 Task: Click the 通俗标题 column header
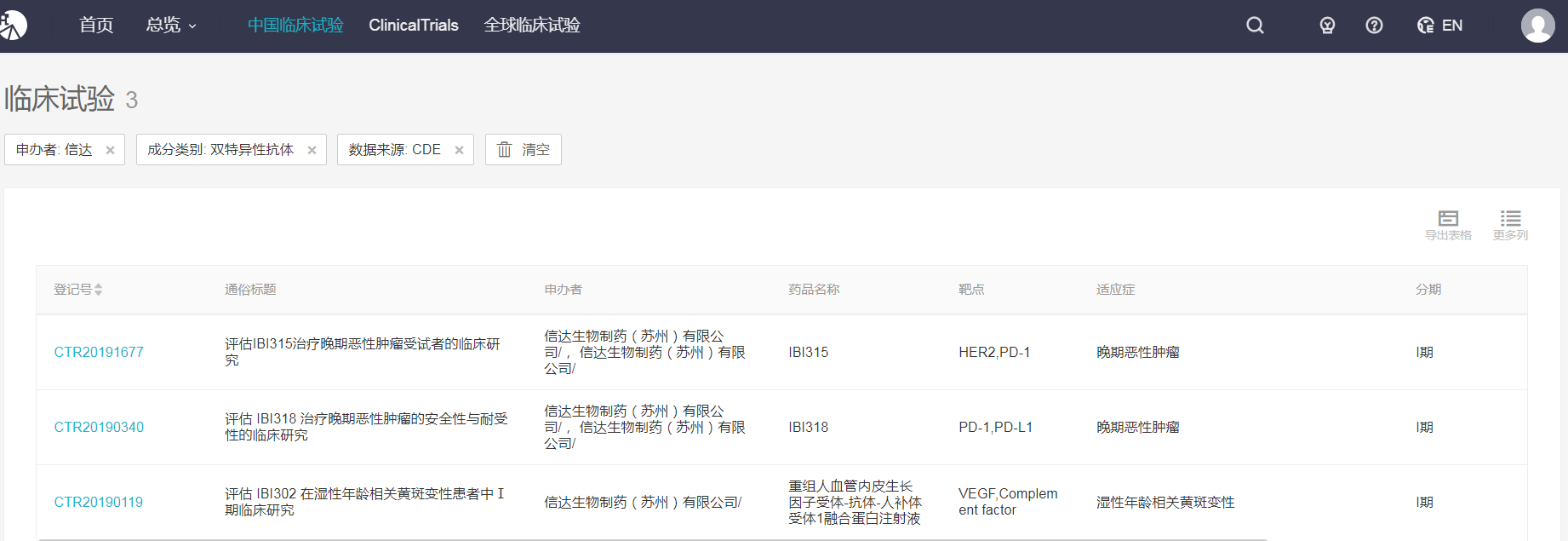coord(250,290)
